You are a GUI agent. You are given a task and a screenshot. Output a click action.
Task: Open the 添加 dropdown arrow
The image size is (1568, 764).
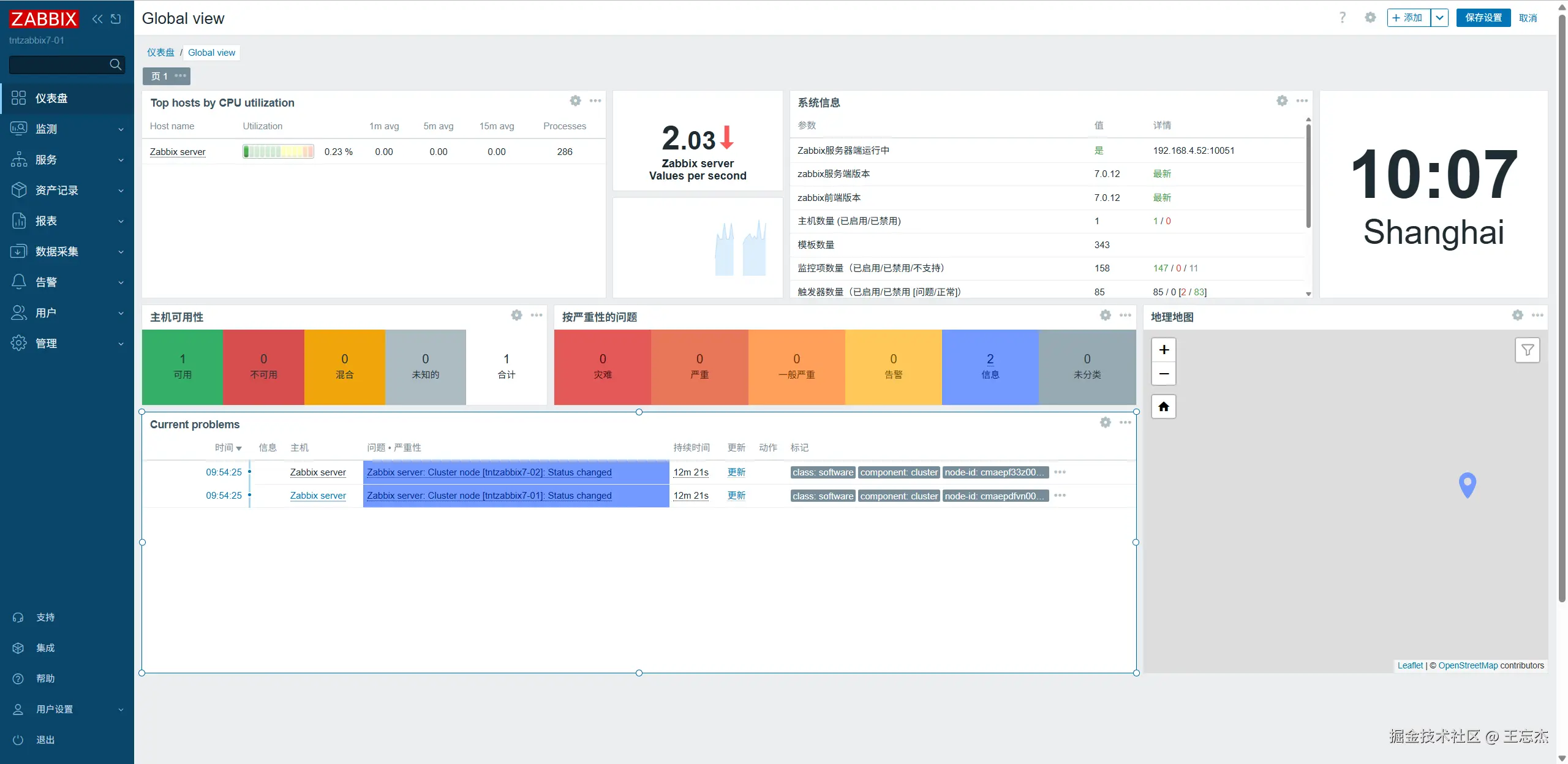[x=1440, y=18]
